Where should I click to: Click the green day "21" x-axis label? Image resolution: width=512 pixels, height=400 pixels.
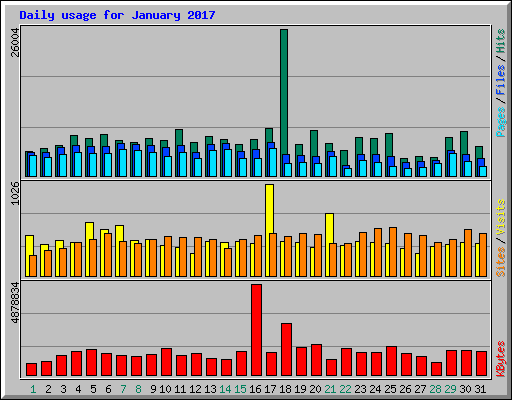pyautogui.click(x=330, y=389)
